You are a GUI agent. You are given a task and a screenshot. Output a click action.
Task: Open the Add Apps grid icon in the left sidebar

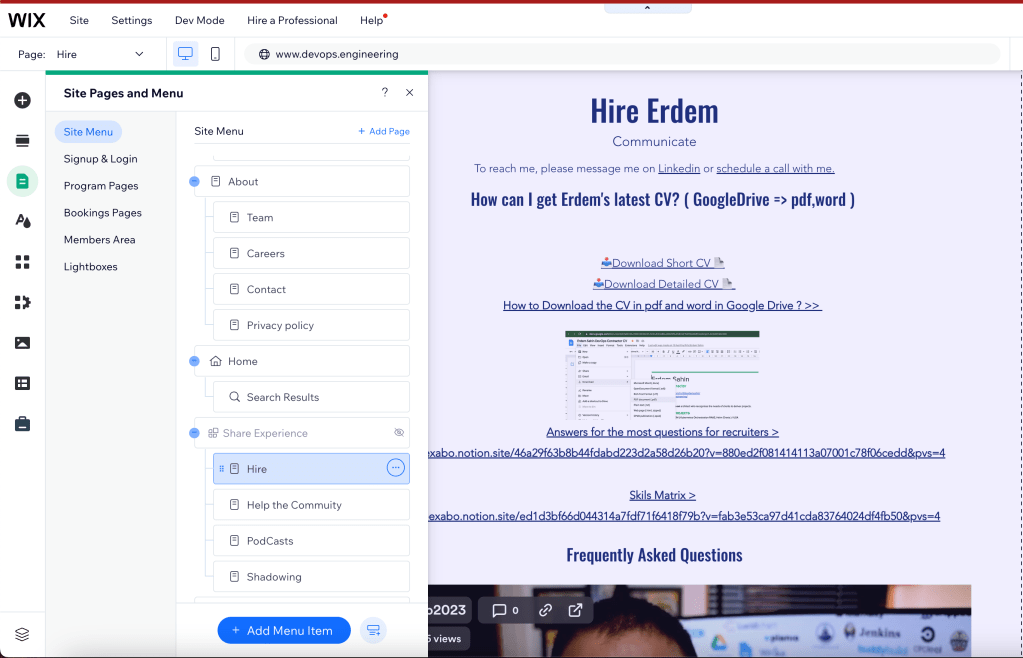(22, 262)
